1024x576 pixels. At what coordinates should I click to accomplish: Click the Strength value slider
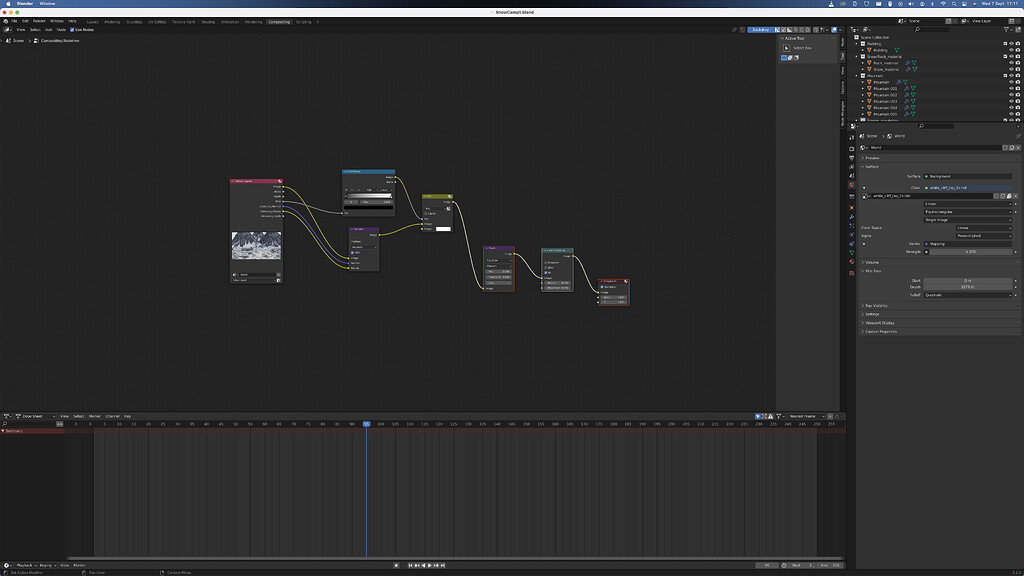tap(971, 251)
